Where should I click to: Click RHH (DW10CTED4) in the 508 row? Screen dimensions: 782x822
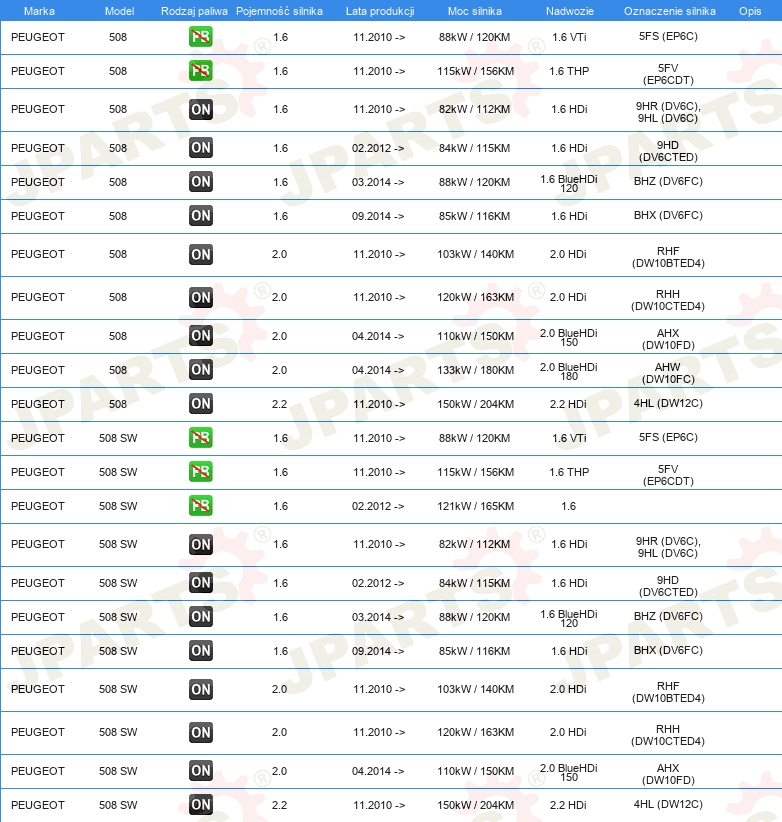(x=668, y=300)
